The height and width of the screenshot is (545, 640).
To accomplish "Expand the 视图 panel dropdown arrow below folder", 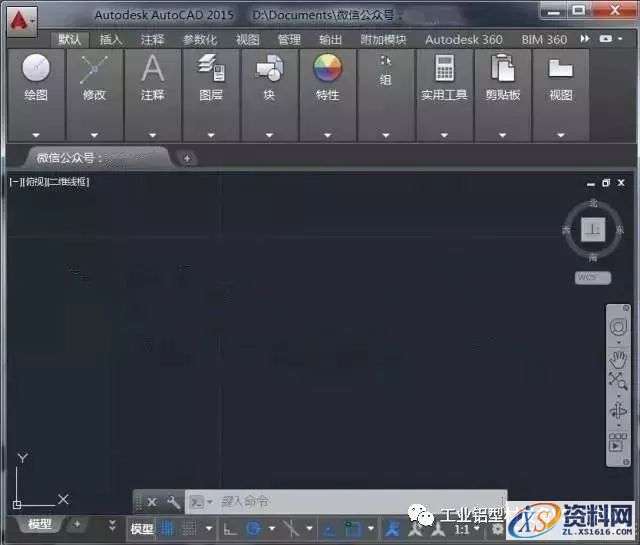I will point(561,135).
